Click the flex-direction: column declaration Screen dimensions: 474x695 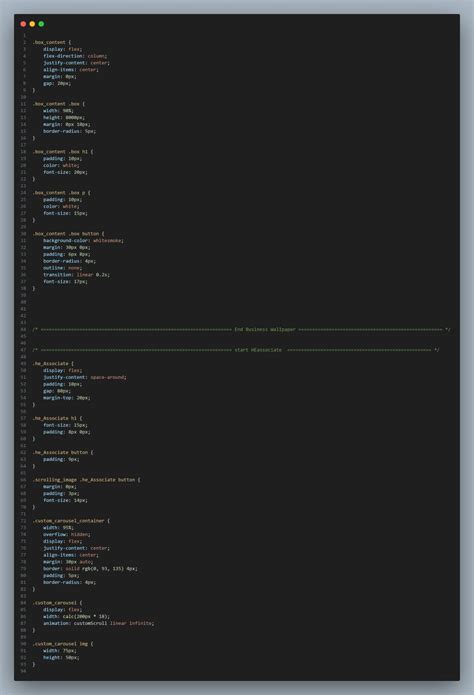coord(75,56)
